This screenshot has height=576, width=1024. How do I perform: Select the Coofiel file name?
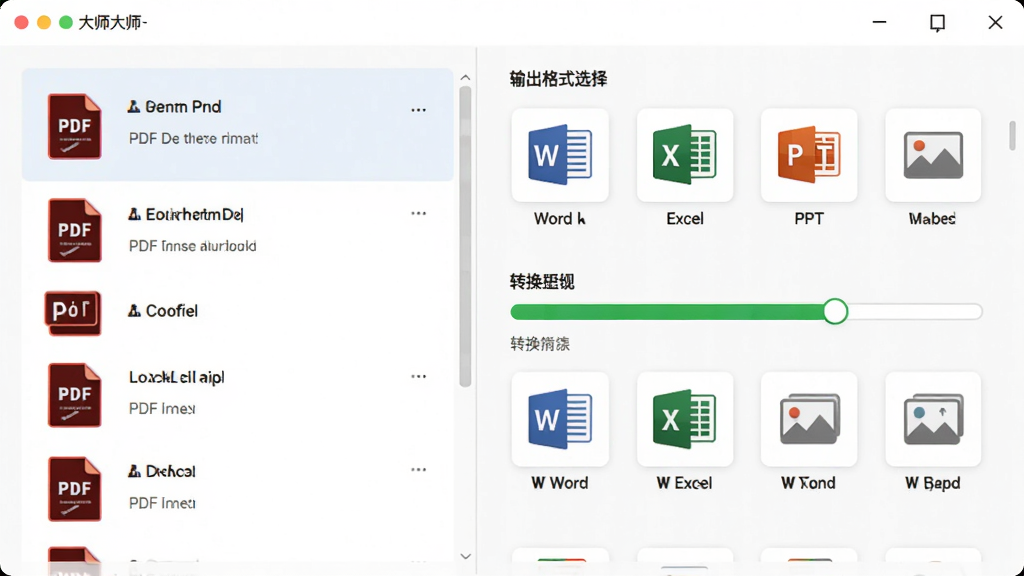172,311
